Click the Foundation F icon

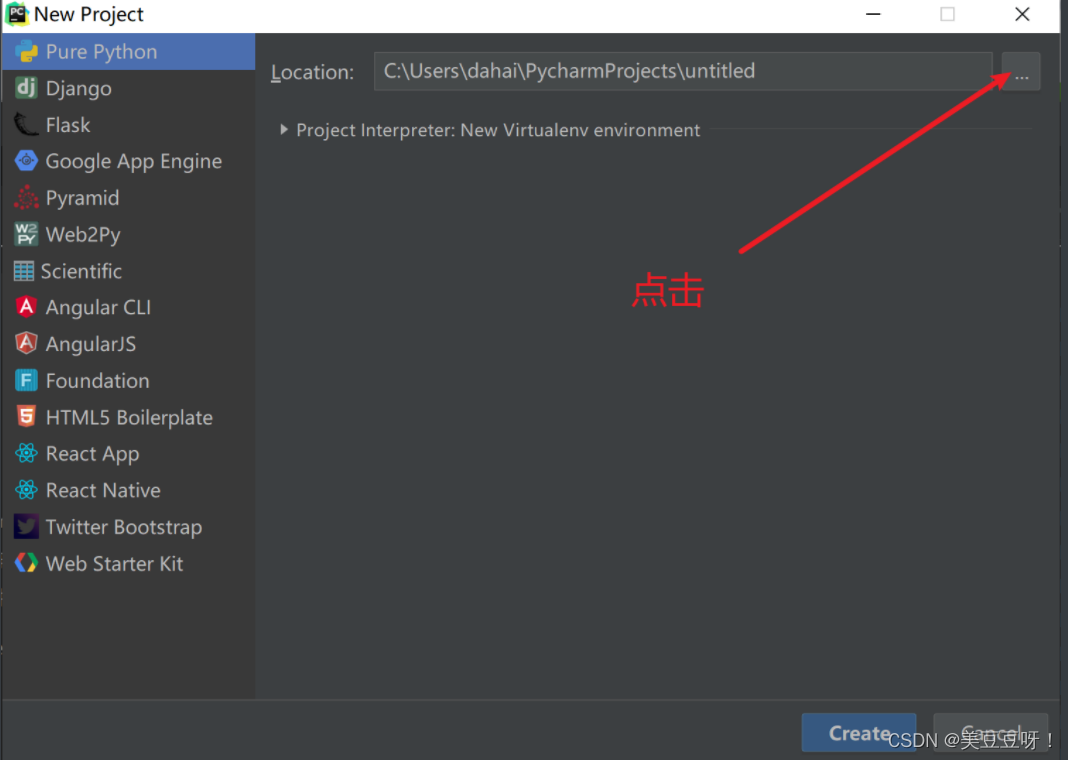click(26, 381)
